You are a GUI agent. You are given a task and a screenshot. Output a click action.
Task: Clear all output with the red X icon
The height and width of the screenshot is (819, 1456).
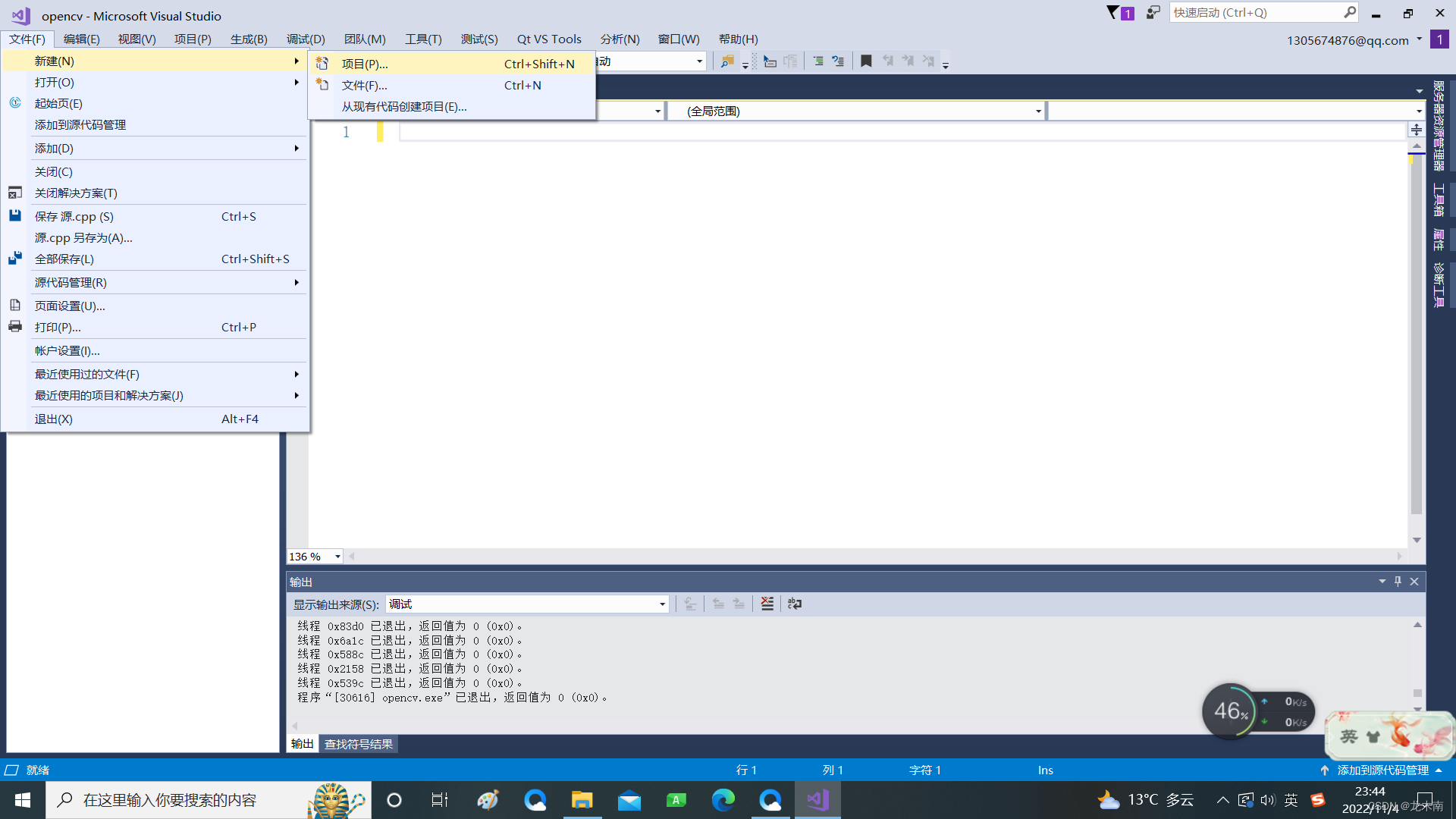click(x=767, y=604)
